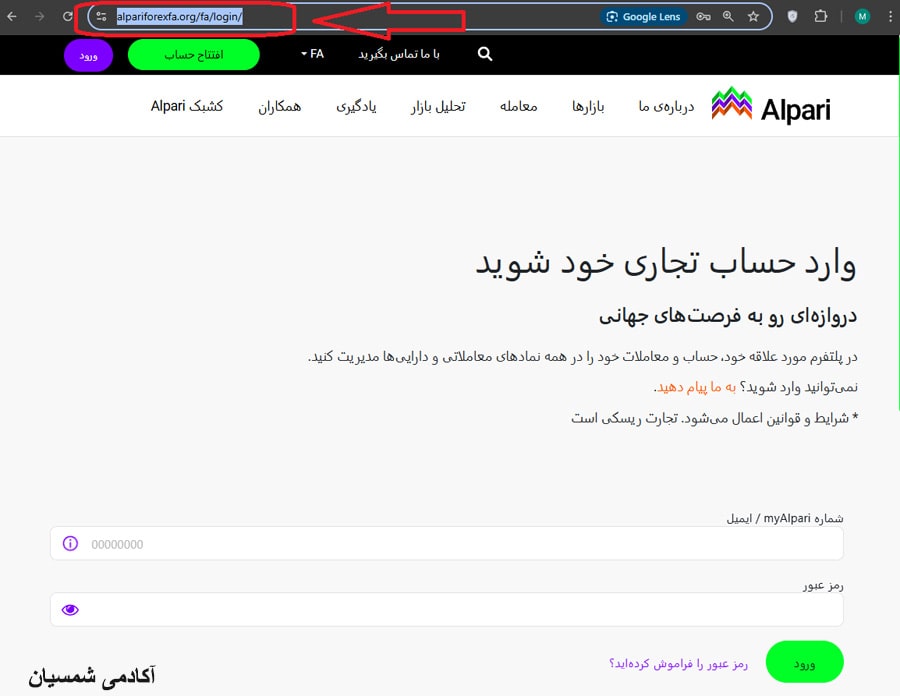This screenshot has height=696, width=900.
Task: Click the green افتتاح حساب button
Action: 194,55
